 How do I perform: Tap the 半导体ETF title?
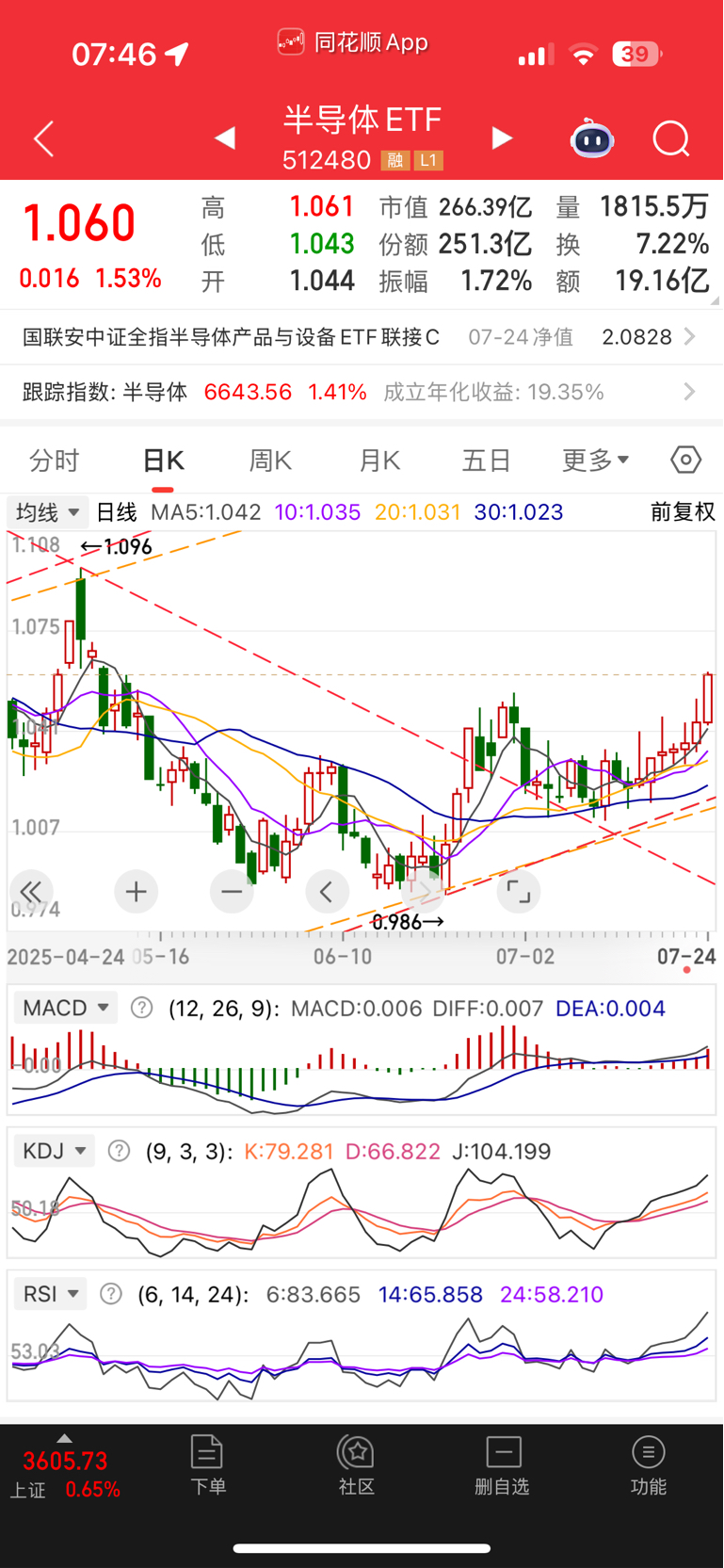[x=362, y=120]
